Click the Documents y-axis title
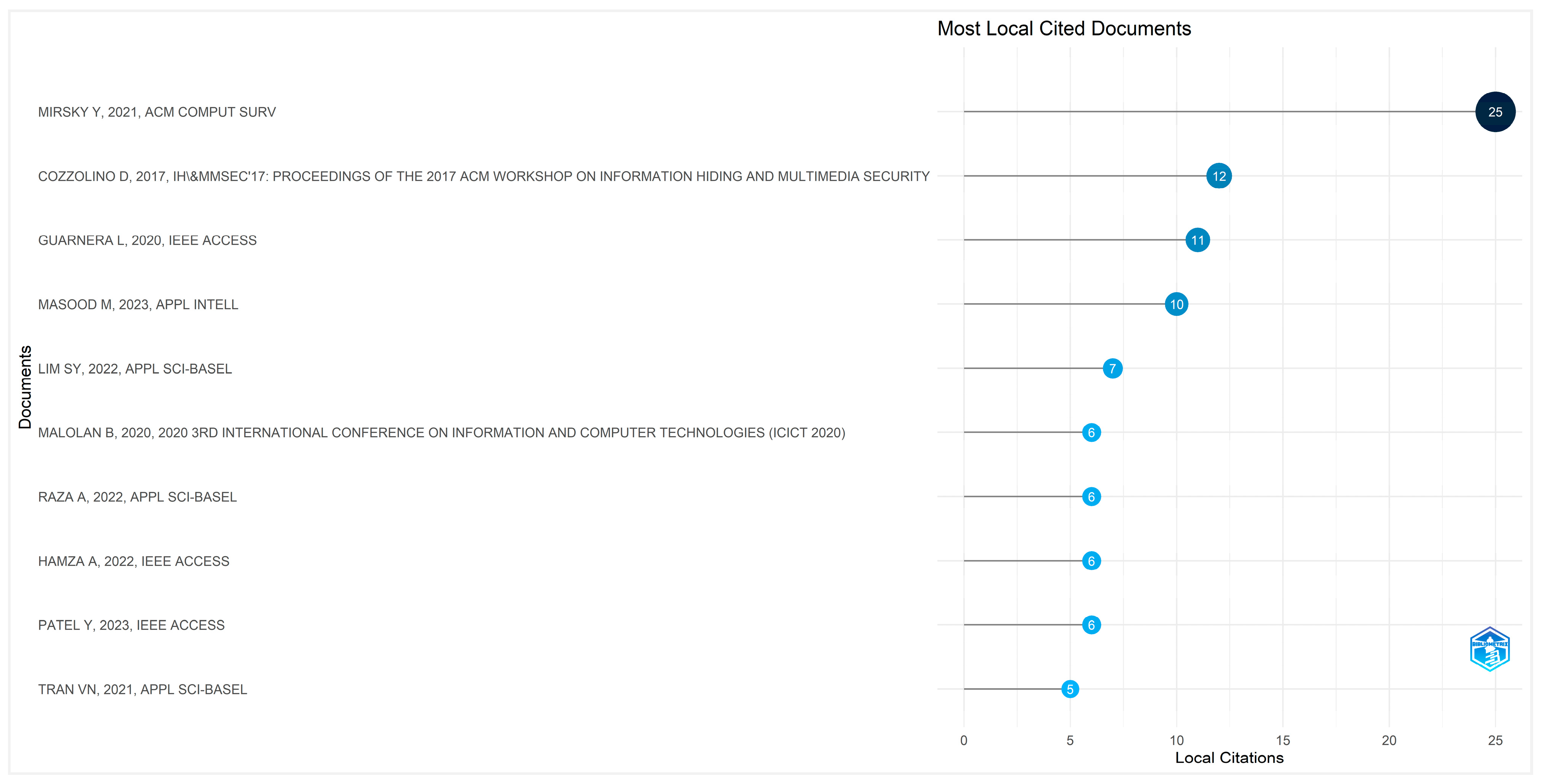This screenshot has width=1543, height=784. click(x=25, y=387)
